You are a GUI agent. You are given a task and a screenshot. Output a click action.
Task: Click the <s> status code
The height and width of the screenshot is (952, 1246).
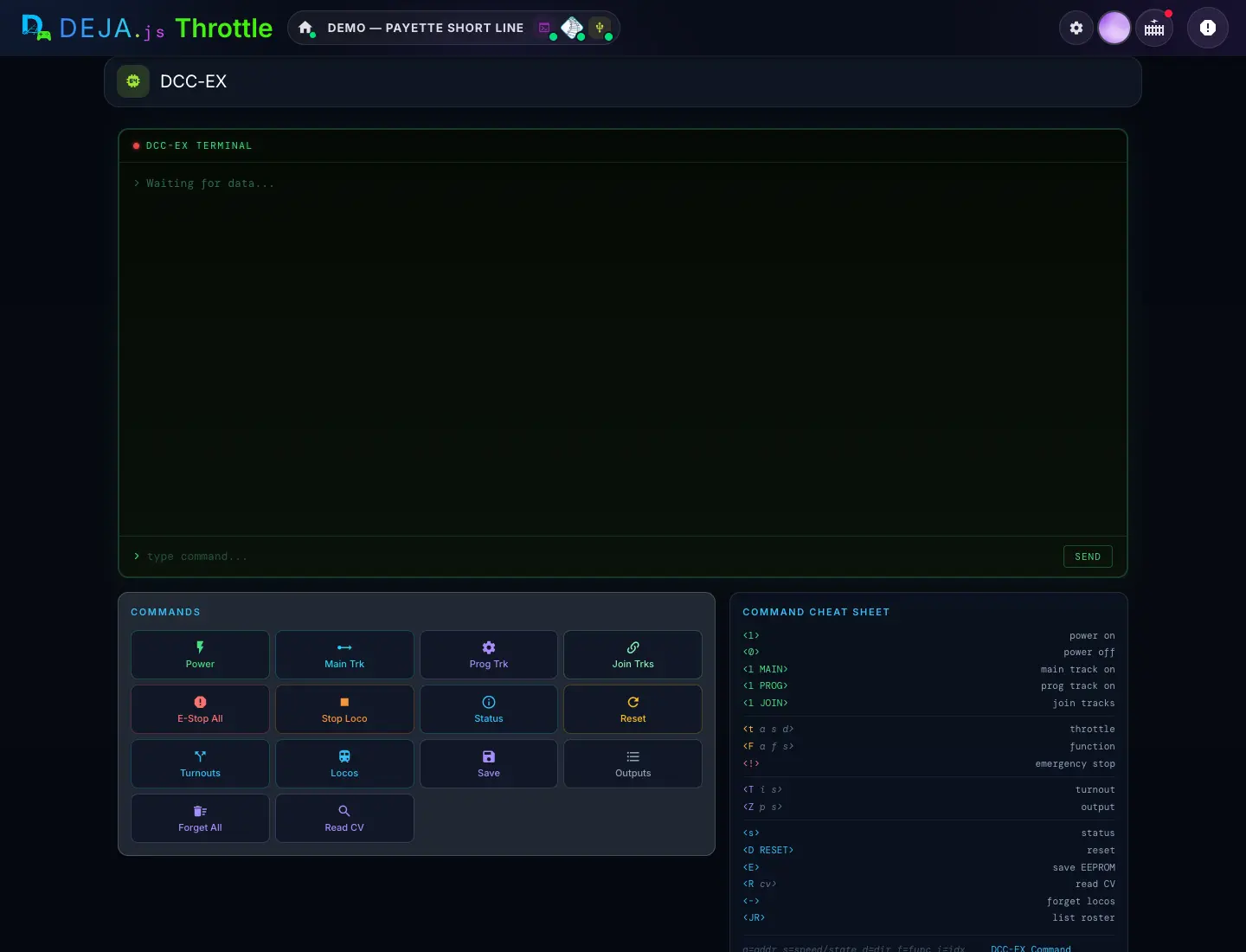(751, 833)
